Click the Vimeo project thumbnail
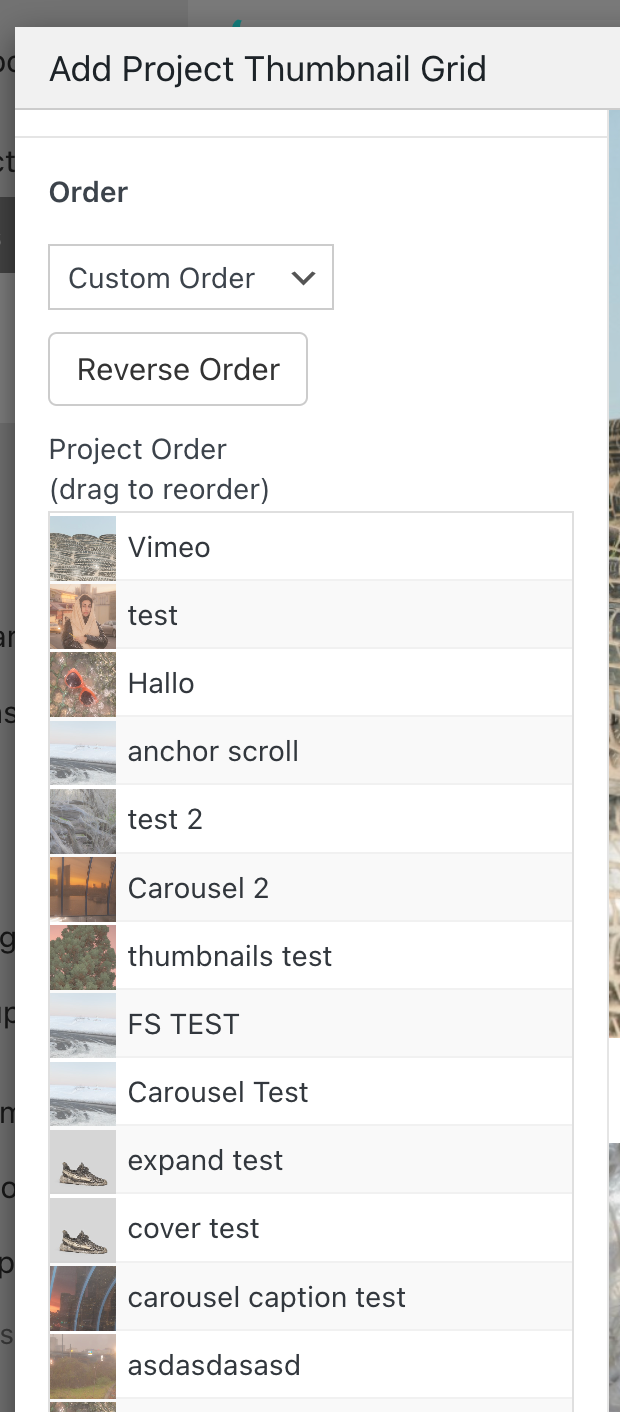Viewport: 620px width, 1412px height. (x=82, y=546)
